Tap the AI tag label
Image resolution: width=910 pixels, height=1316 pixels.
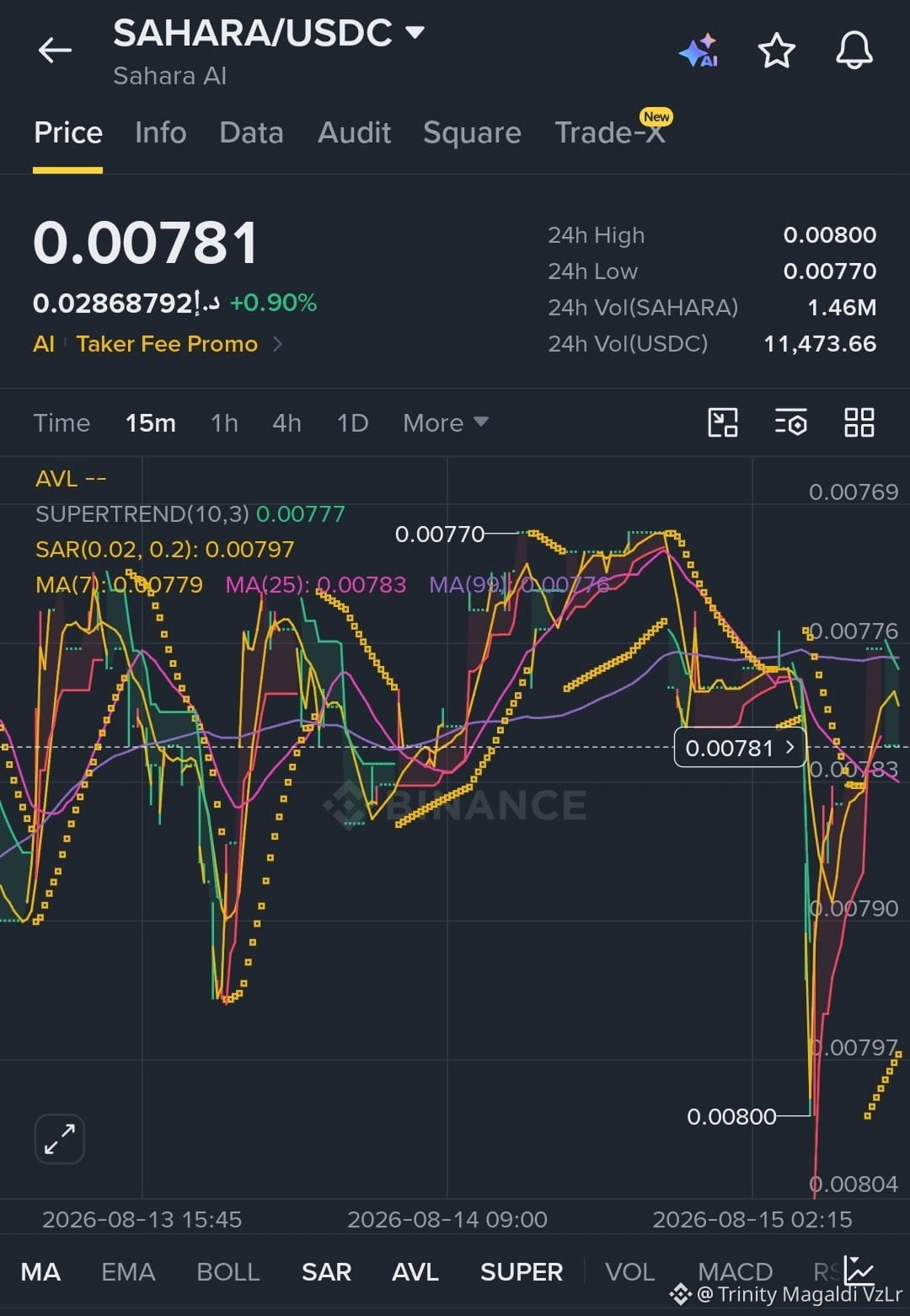(x=44, y=344)
